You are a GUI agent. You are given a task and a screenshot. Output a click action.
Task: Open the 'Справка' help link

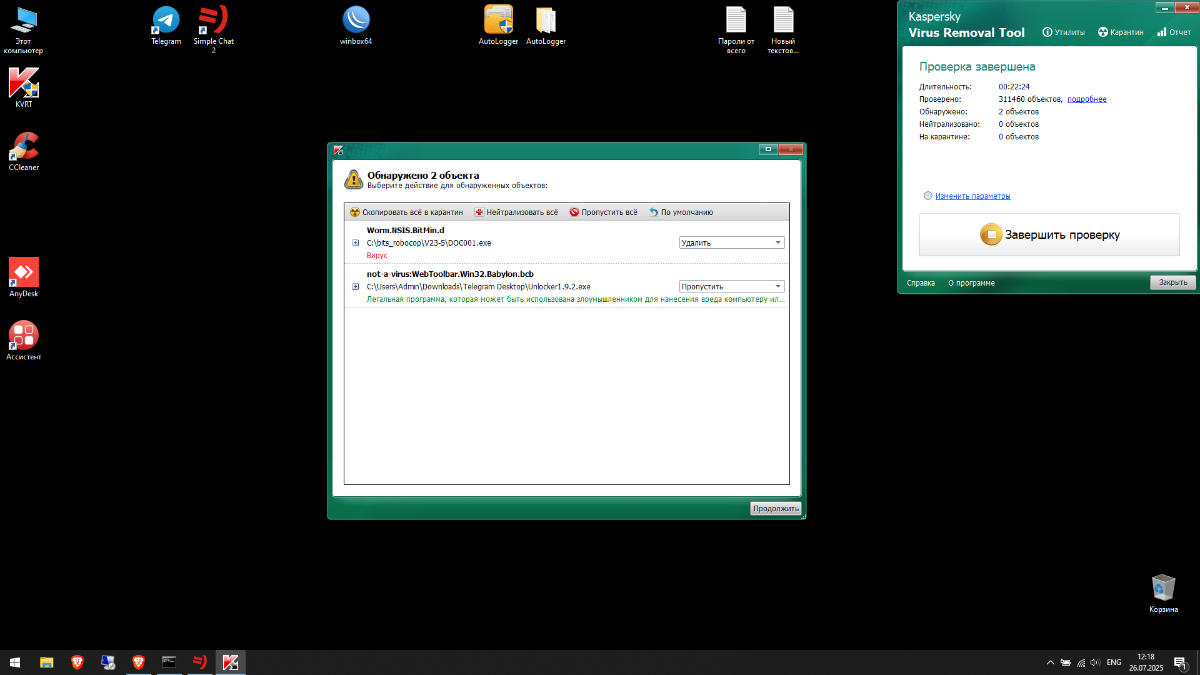tap(921, 283)
